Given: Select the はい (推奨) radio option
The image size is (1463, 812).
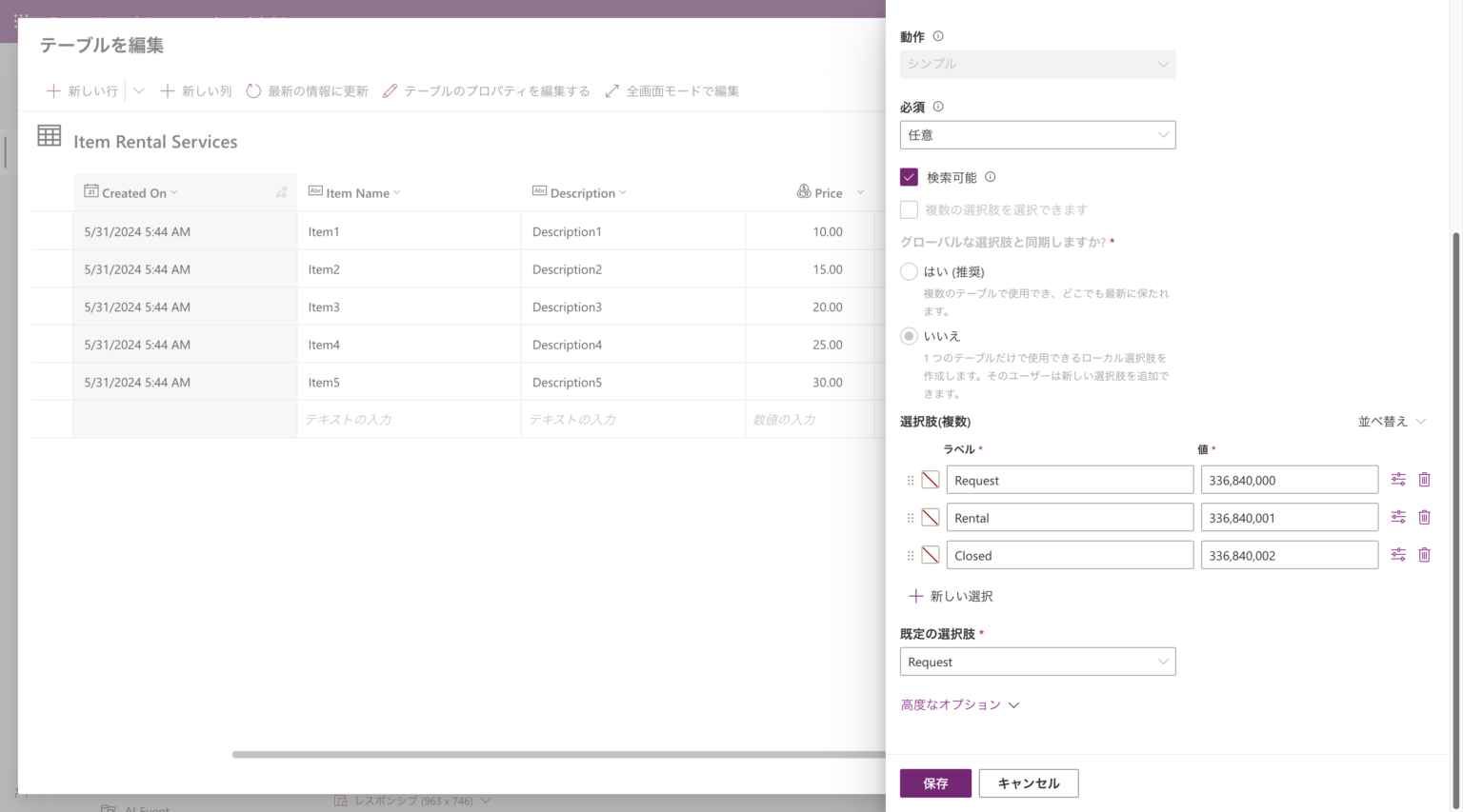Looking at the screenshot, I should click(909, 272).
